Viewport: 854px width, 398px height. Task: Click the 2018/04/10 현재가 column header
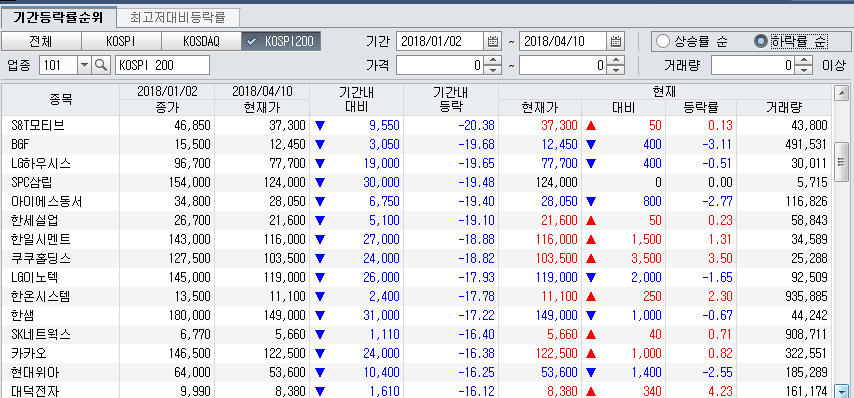(x=262, y=100)
